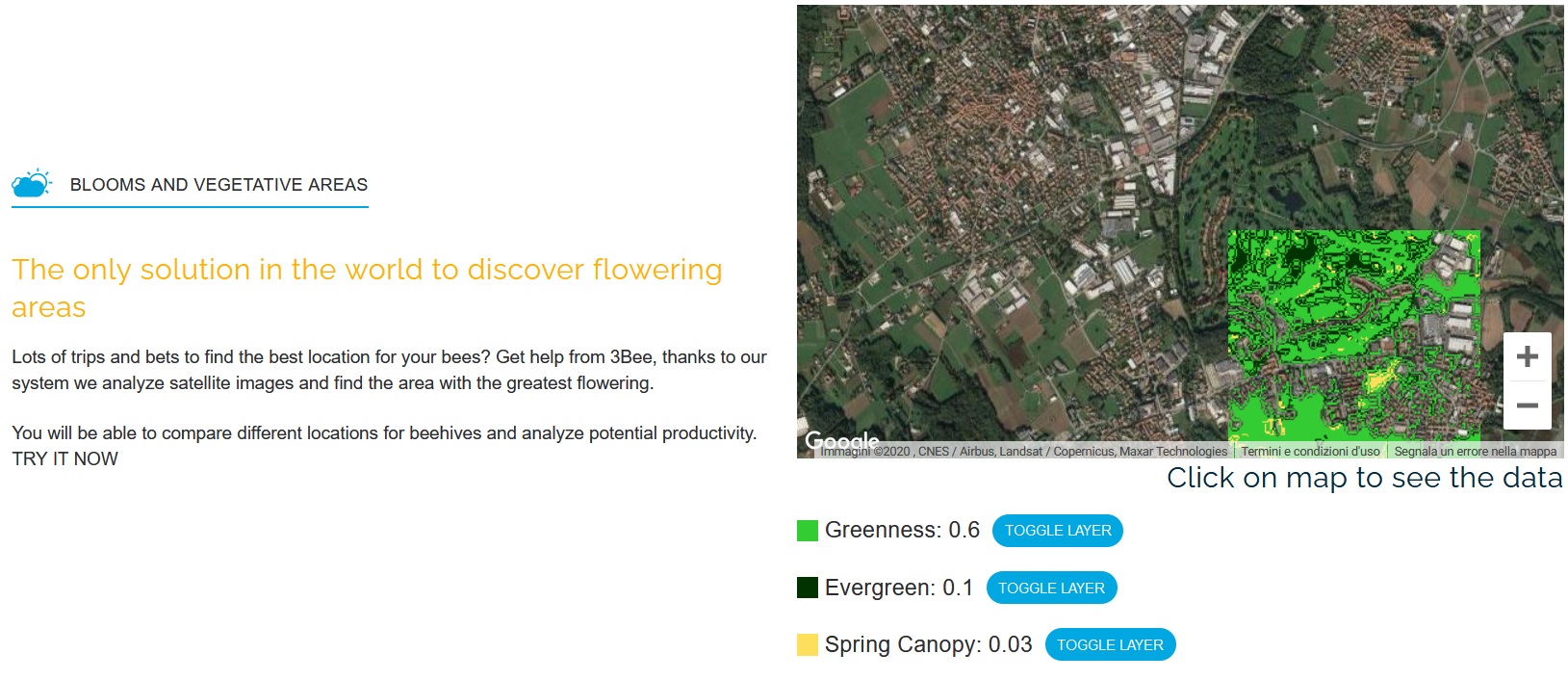Click the 'Click on map to see the data' text
The width and height of the screenshot is (1568, 680).
(1364, 478)
